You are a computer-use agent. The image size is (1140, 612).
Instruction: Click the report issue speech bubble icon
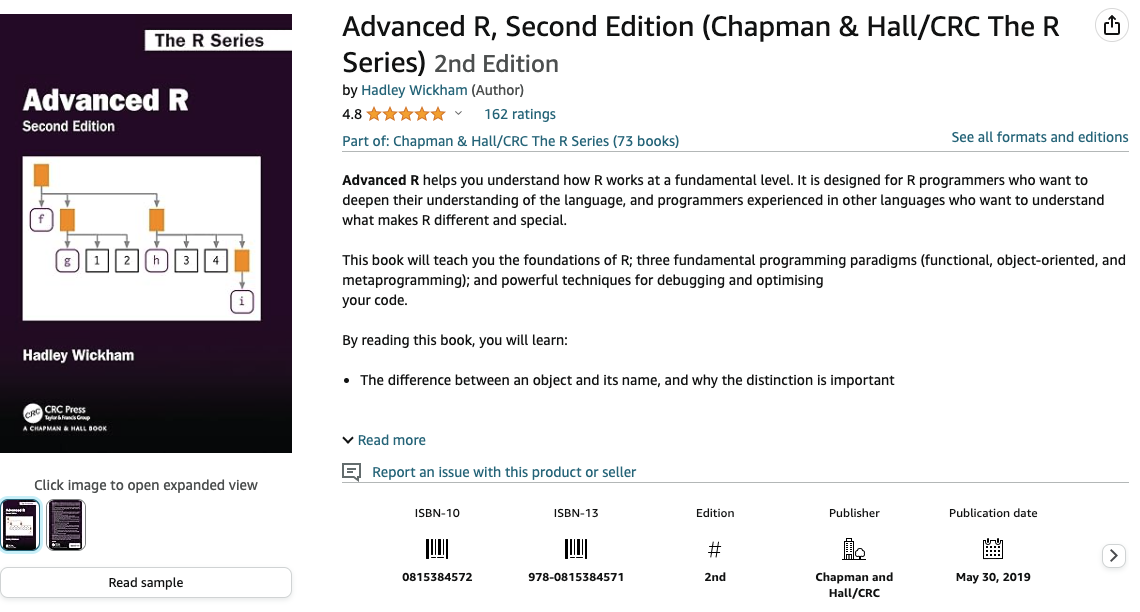[351, 472]
